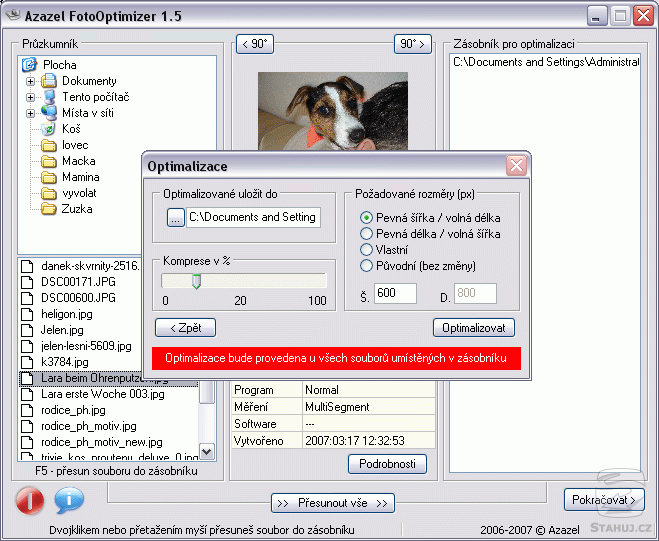This screenshot has width=659, height=541.
Task: Select file danek-skvrnity-2516
Action: click(x=90, y=266)
